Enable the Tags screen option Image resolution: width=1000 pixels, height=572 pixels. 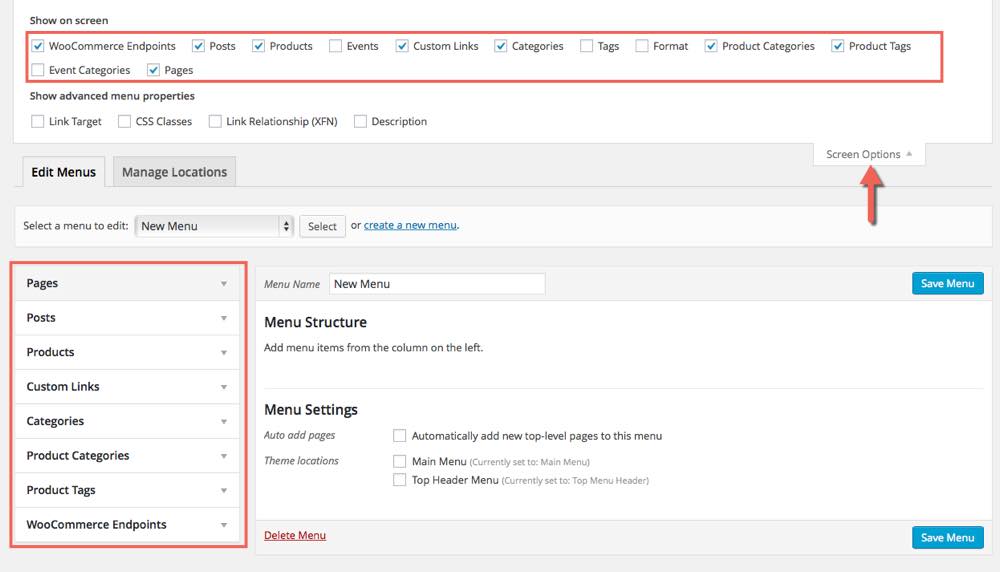(x=586, y=46)
